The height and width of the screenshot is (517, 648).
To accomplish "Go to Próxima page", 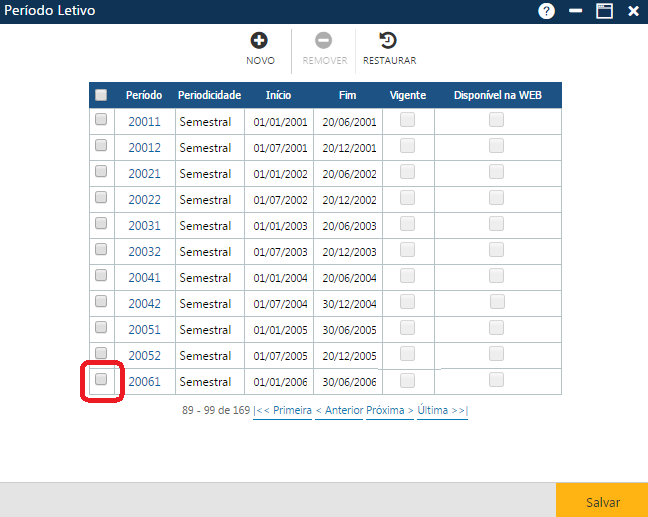I will click(x=389, y=410).
